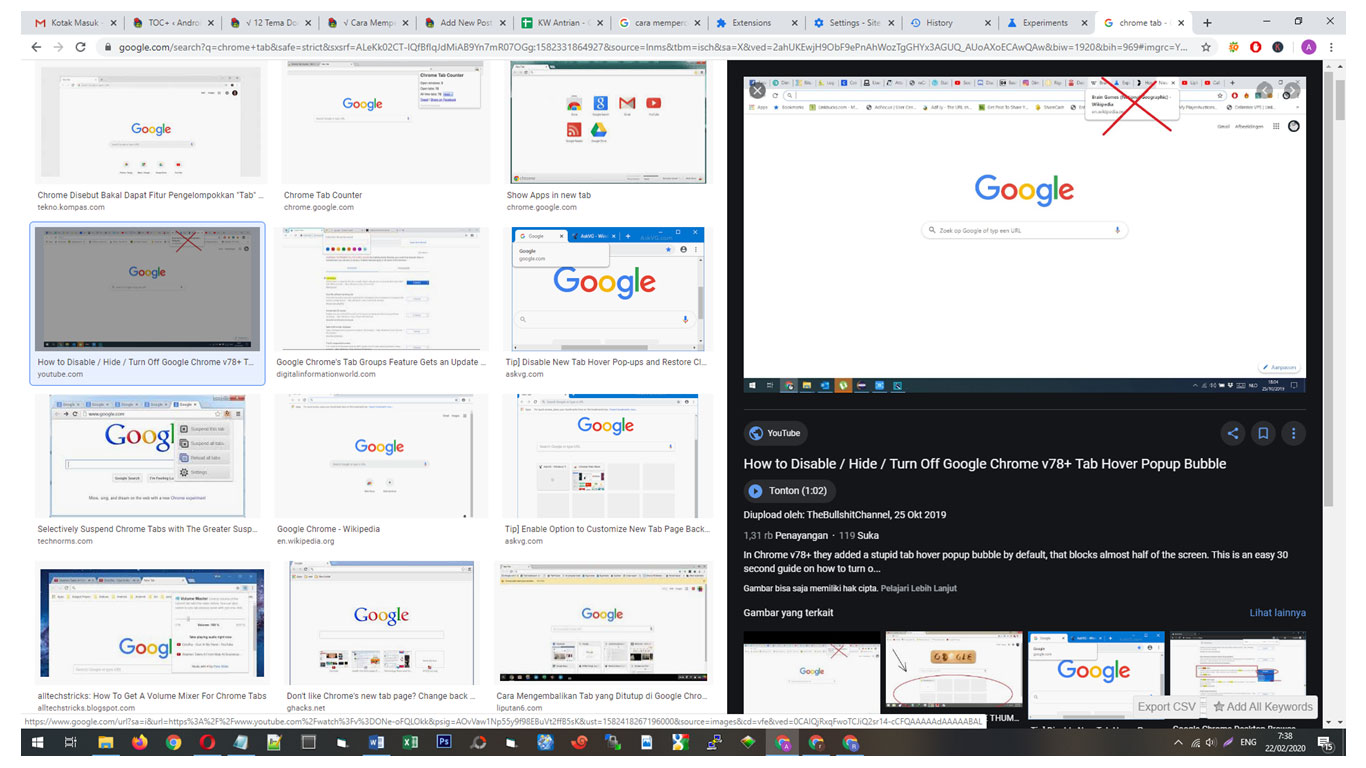Screen dimensions: 1366x768
Task: Play the Tonton (1:02) video button
Action: click(x=790, y=491)
